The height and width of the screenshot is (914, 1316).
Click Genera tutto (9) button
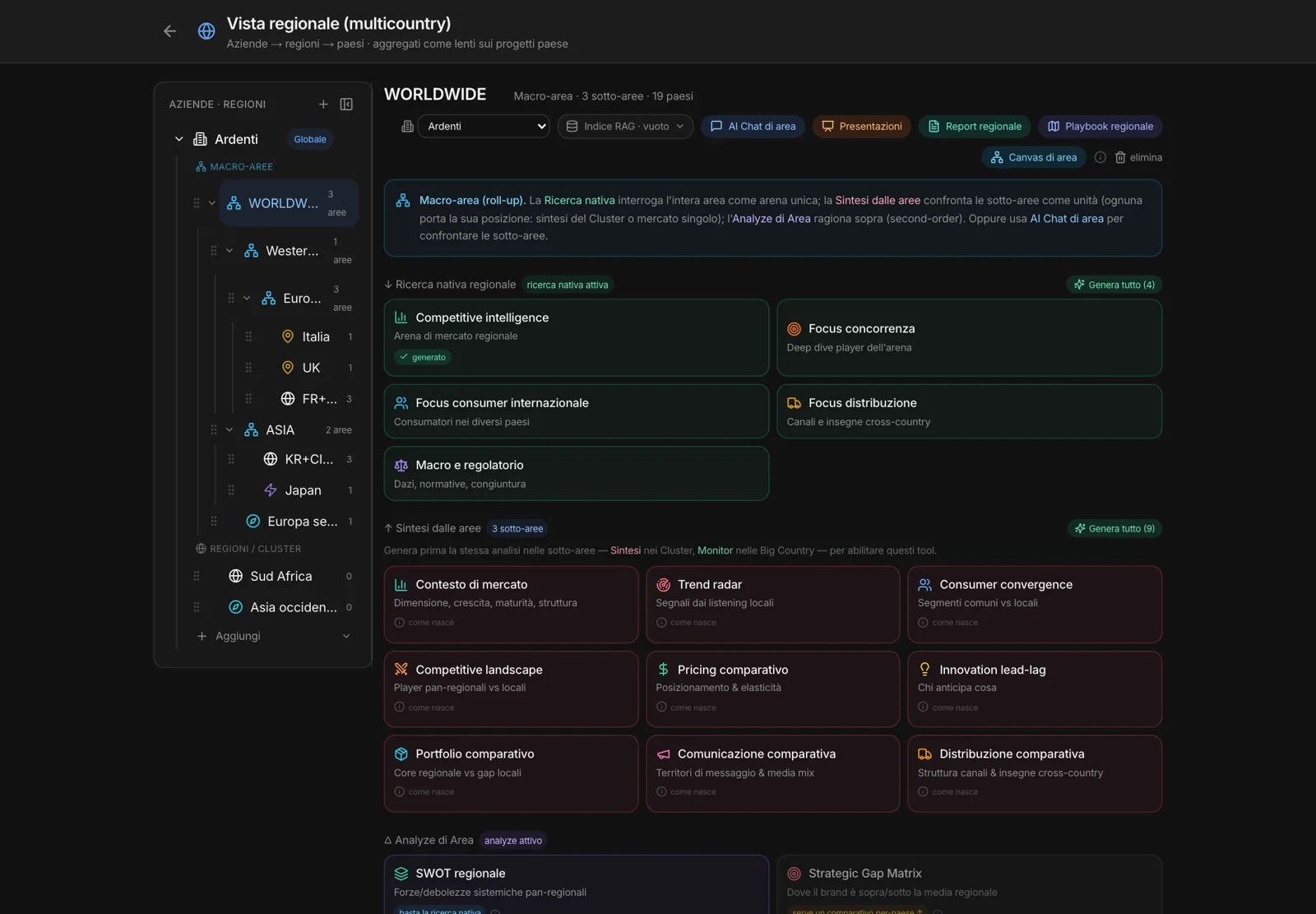tap(1114, 528)
